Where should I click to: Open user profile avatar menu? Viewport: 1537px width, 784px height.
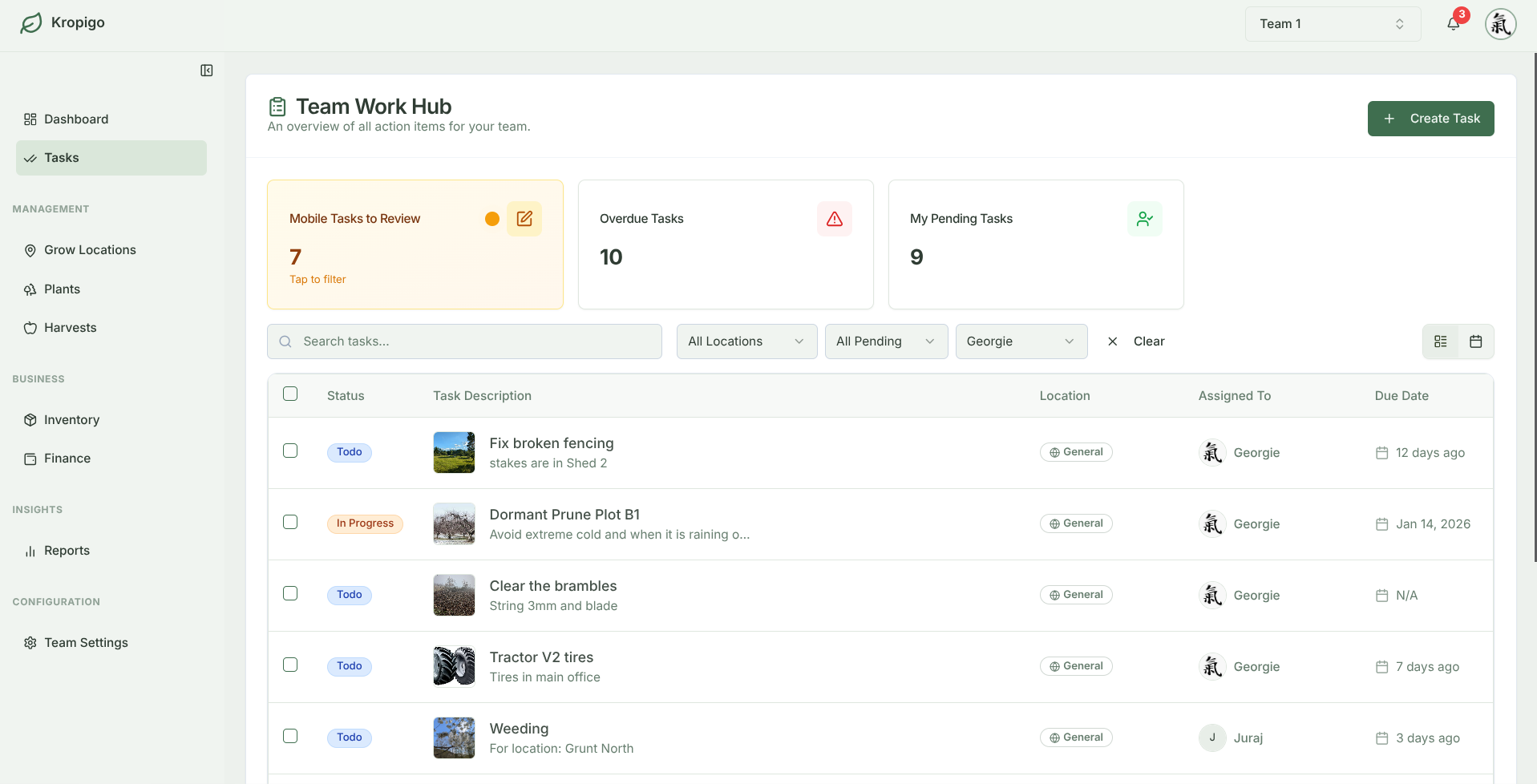coord(1500,24)
